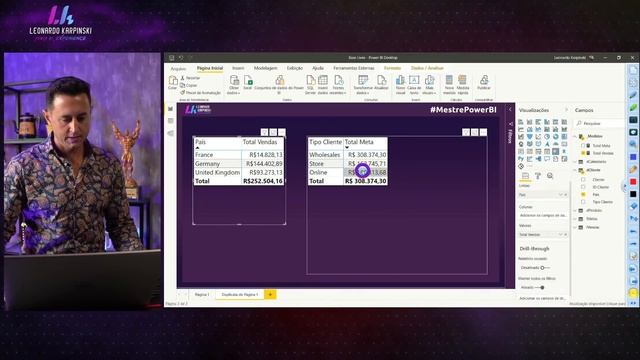Check the Cliente field
640x360 pixels.
(x=583, y=180)
